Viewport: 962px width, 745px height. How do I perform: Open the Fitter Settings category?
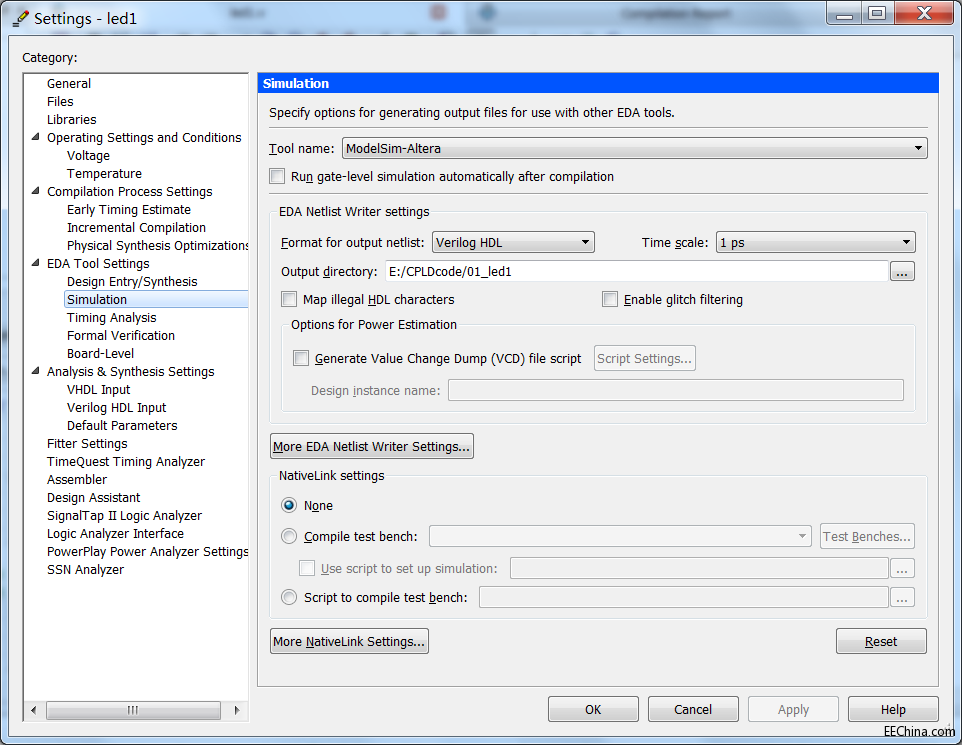(x=87, y=444)
